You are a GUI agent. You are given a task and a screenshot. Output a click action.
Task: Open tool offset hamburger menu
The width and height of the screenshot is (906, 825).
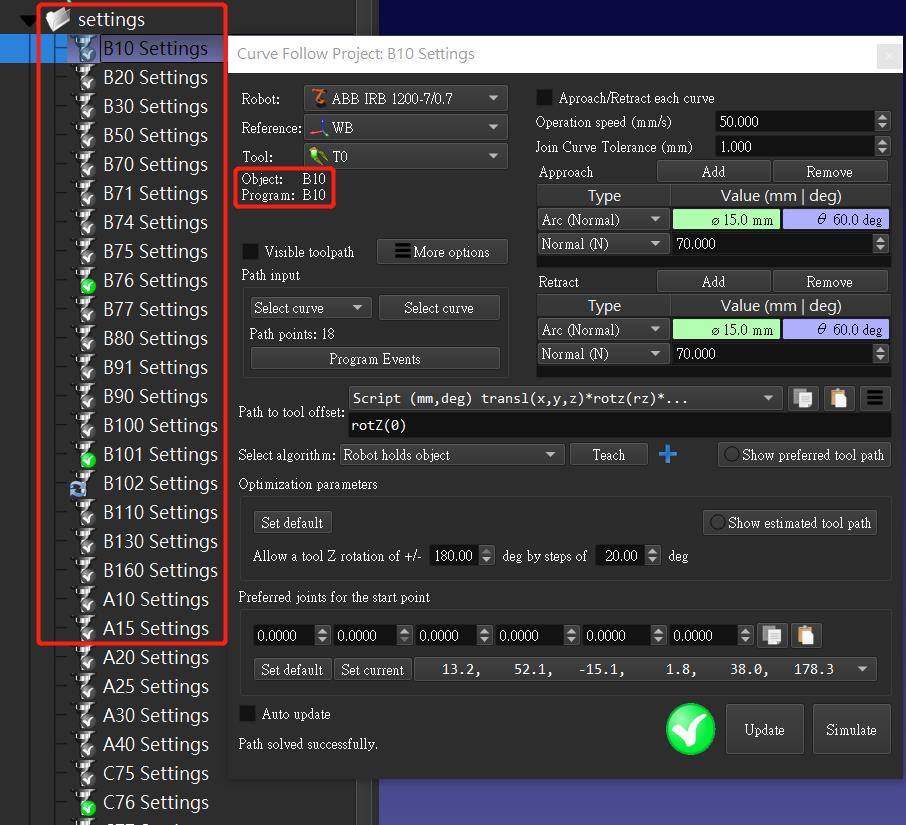pos(875,398)
